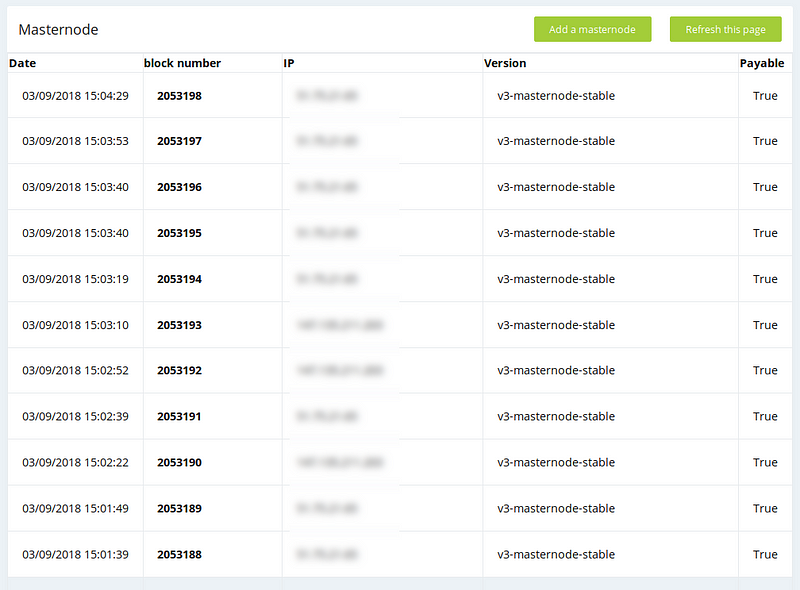Click v3-masternode-stable in block 2053196 row

(x=556, y=187)
